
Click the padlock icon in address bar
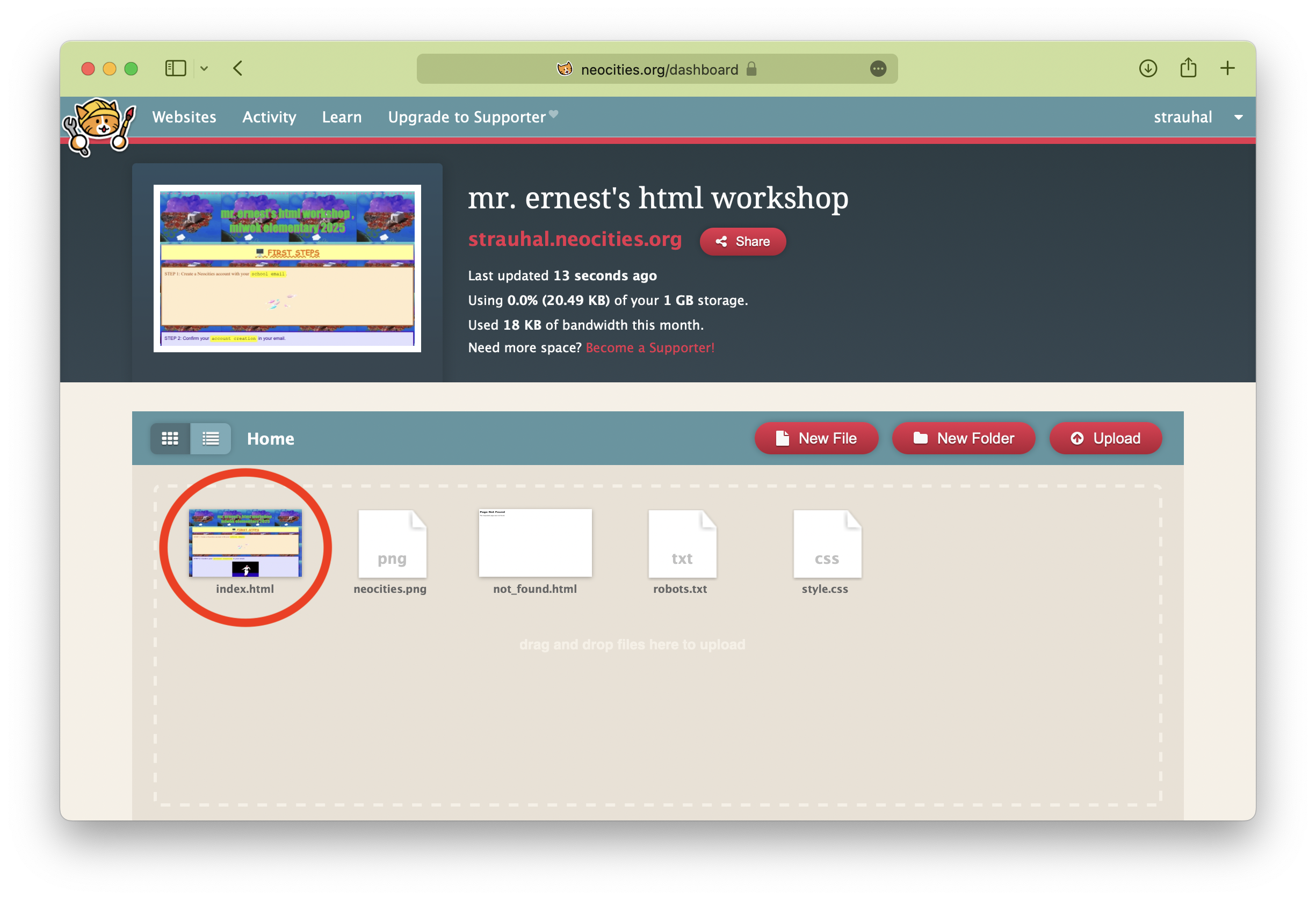click(x=751, y=69)
